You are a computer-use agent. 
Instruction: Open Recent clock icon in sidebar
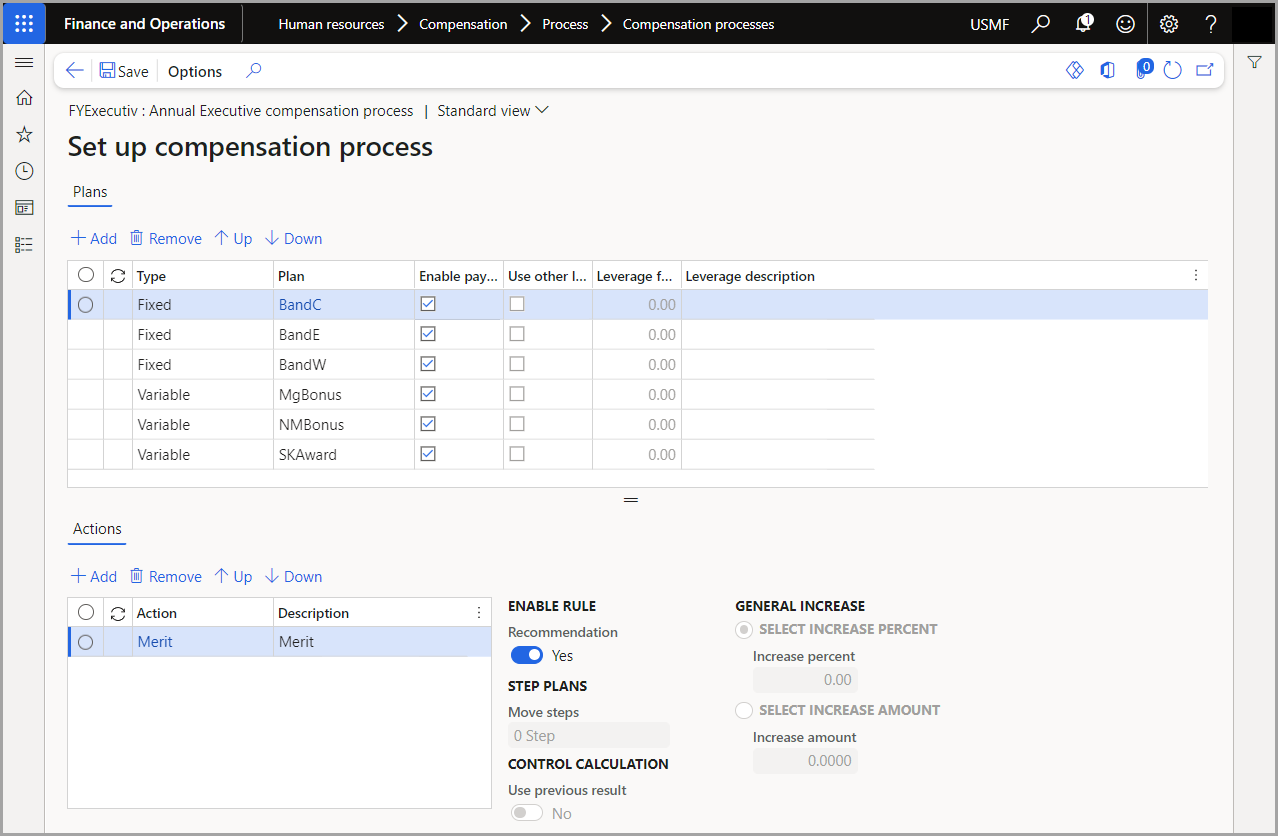pos(24,171)
